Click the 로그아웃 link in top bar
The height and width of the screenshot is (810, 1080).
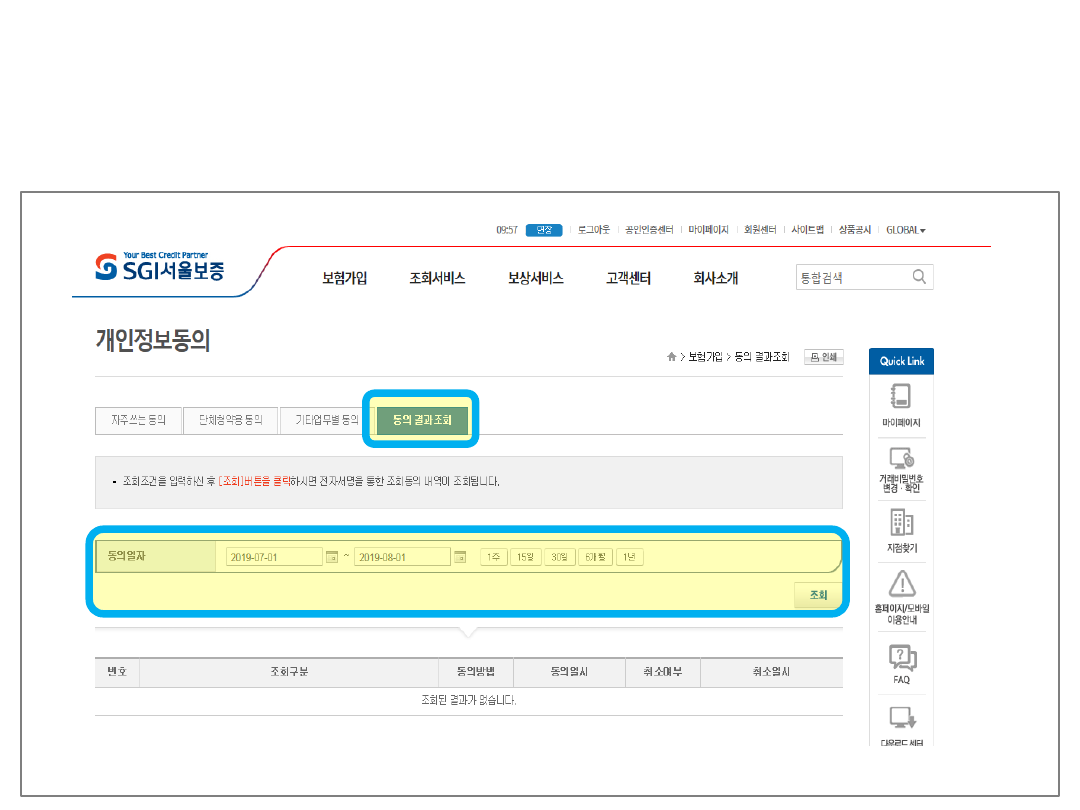[593, 230]
